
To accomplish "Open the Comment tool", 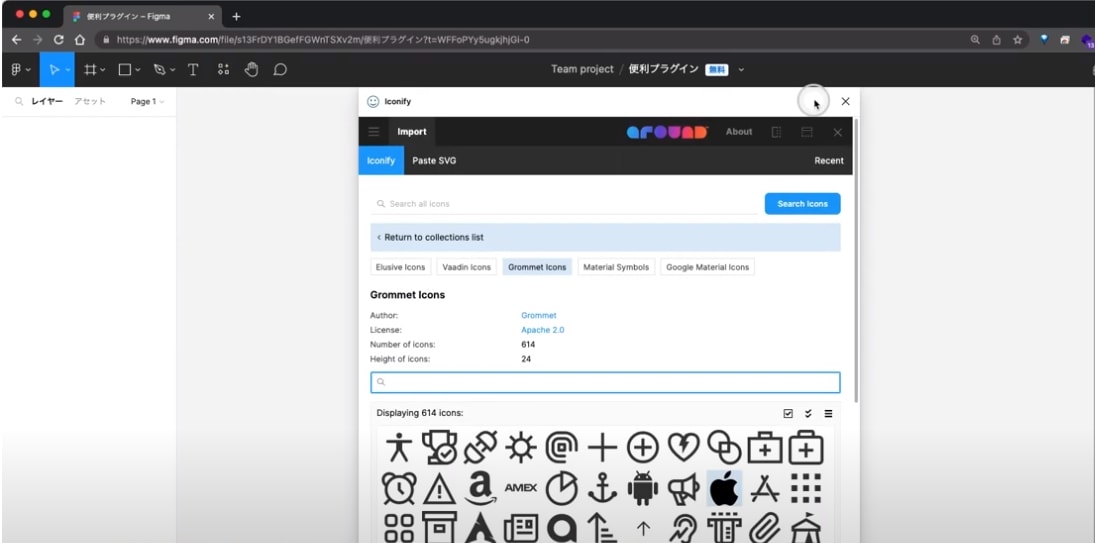I will click(x=280, y=69).
